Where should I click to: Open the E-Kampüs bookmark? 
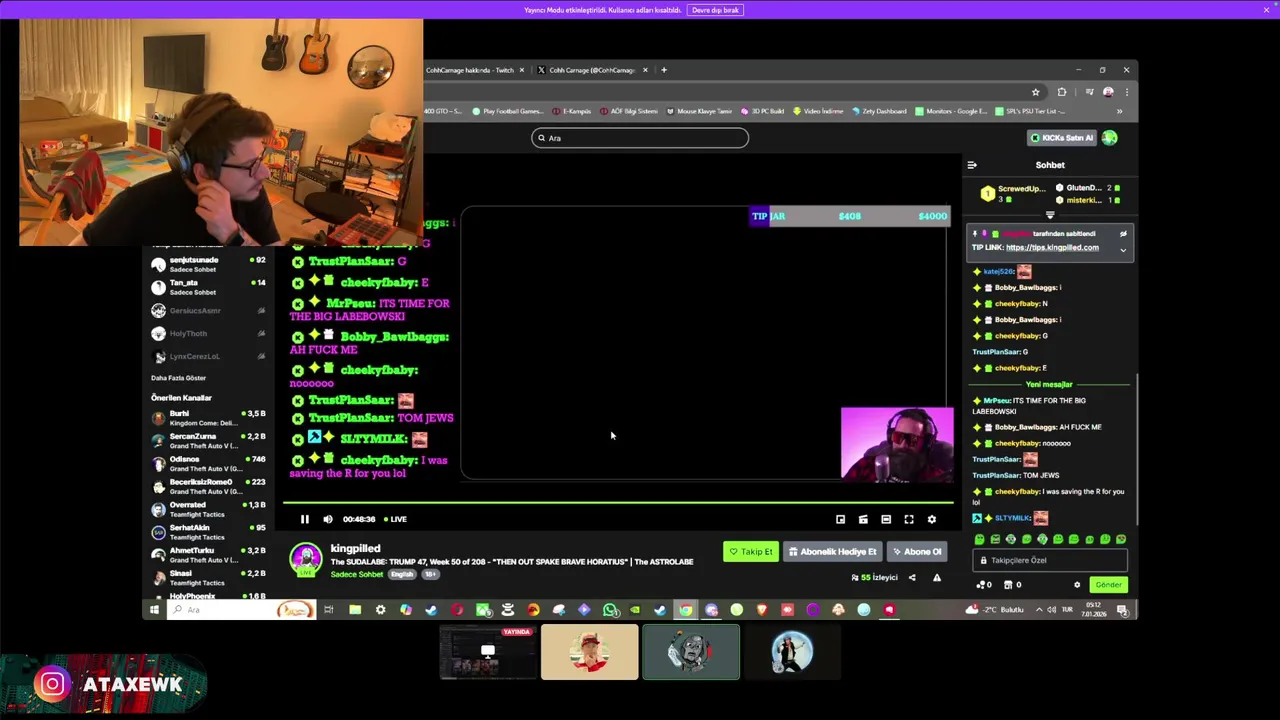point(571,111)
